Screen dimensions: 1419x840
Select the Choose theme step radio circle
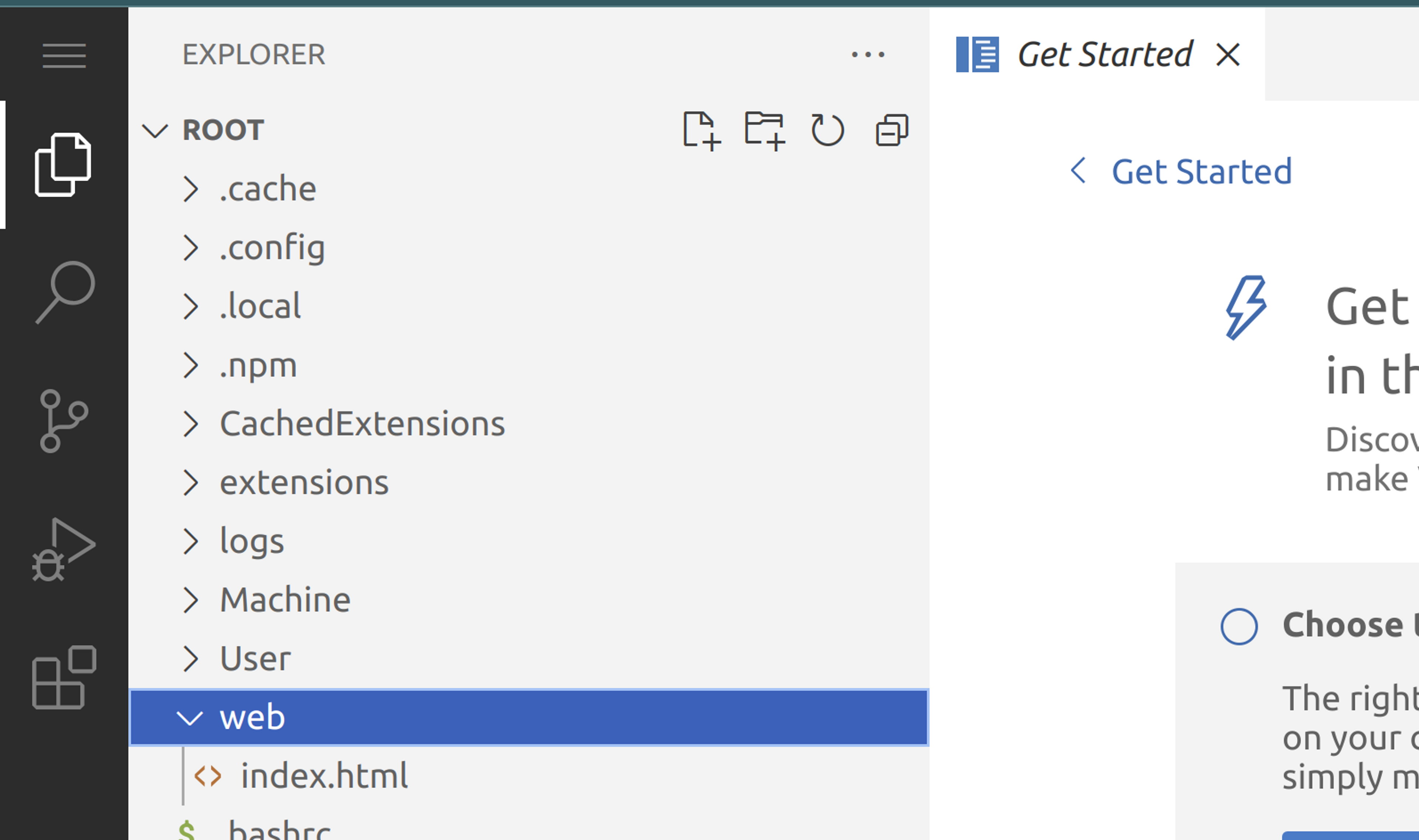(1239, 626)
